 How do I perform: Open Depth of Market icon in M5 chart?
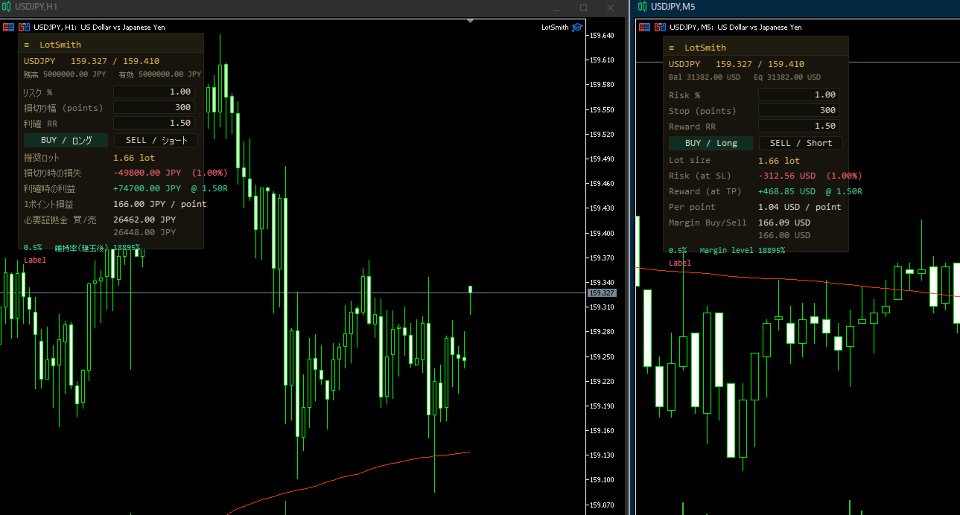[x=661, y=27]
